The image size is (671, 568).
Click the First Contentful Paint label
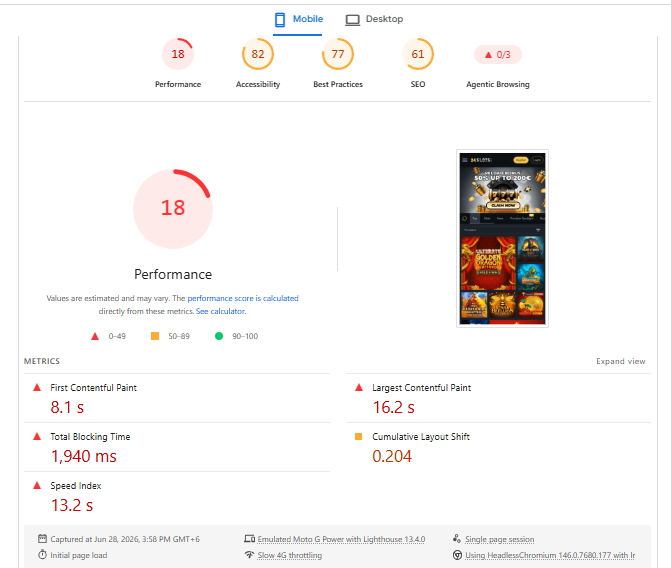tap(93, 388)
